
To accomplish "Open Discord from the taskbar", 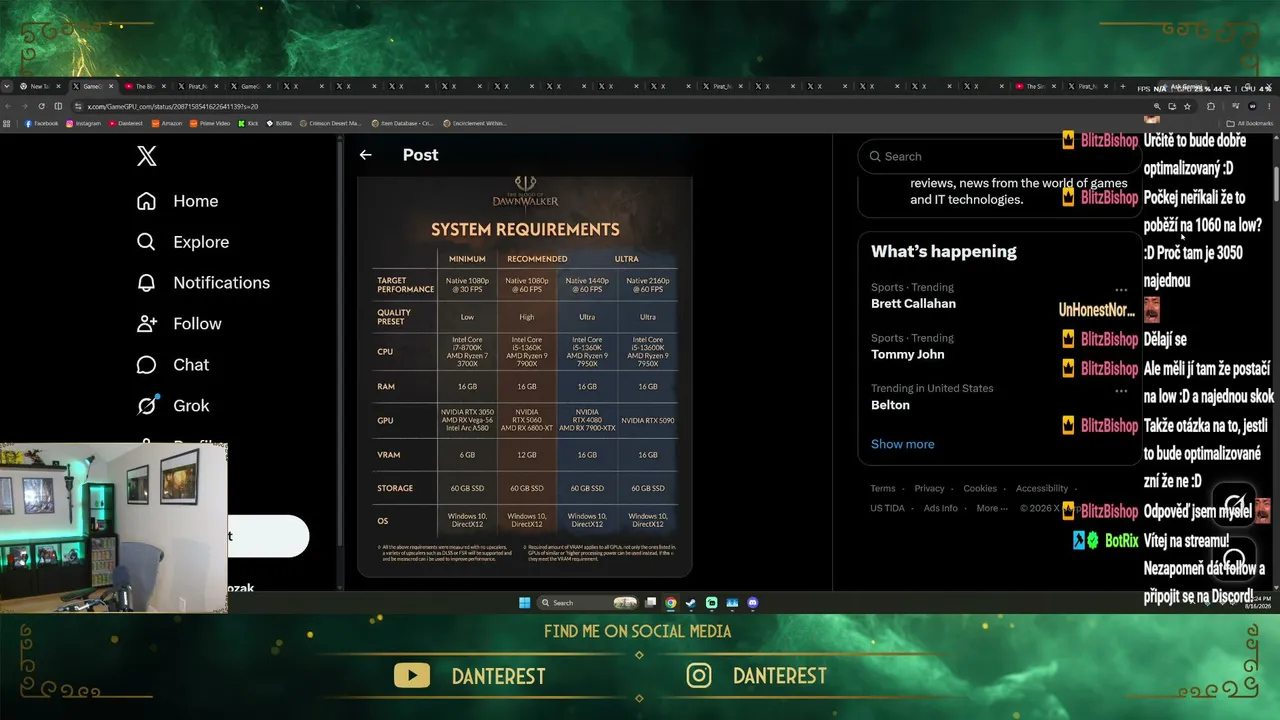I will [753, 603].
